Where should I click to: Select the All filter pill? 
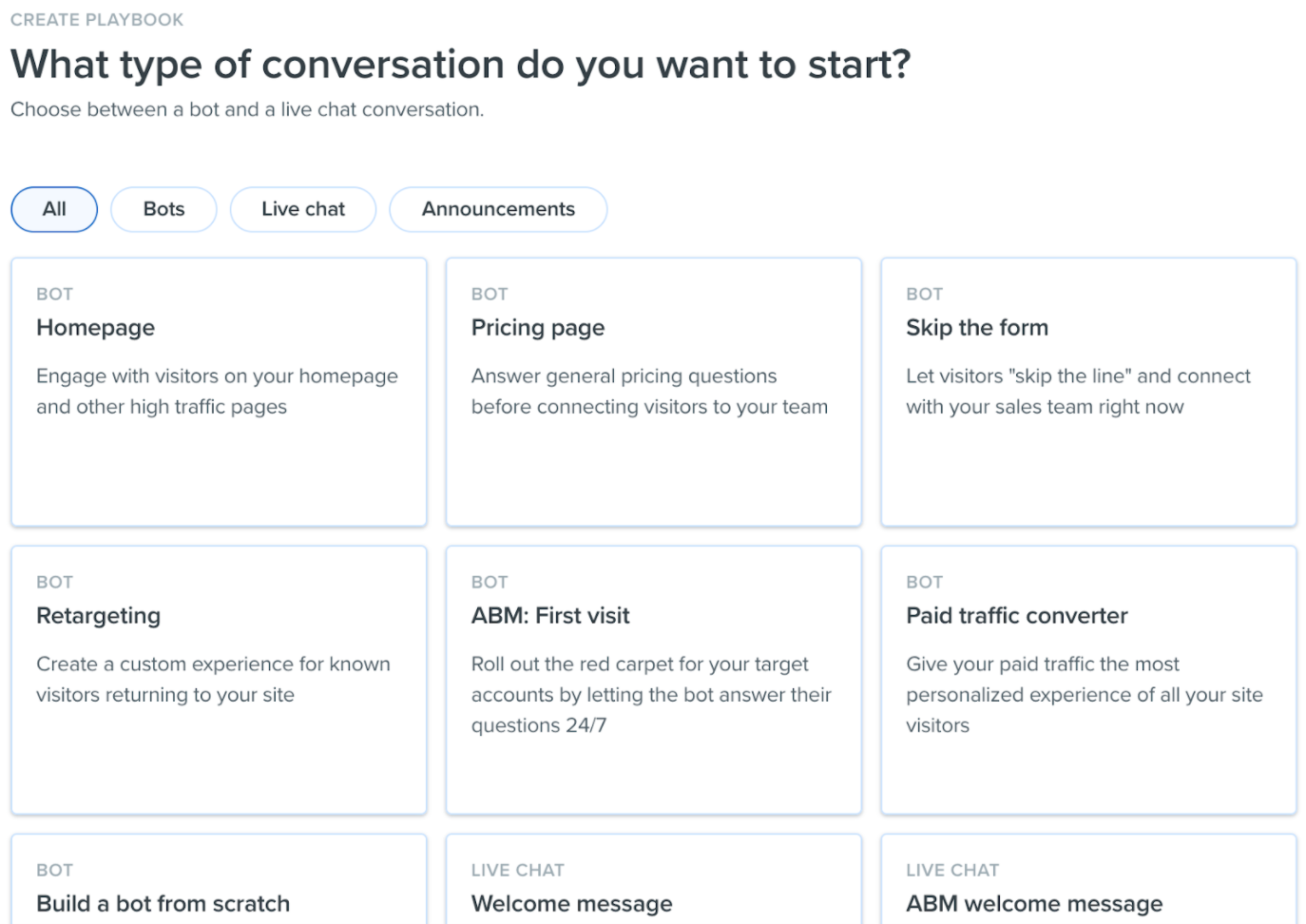[54, 209]
